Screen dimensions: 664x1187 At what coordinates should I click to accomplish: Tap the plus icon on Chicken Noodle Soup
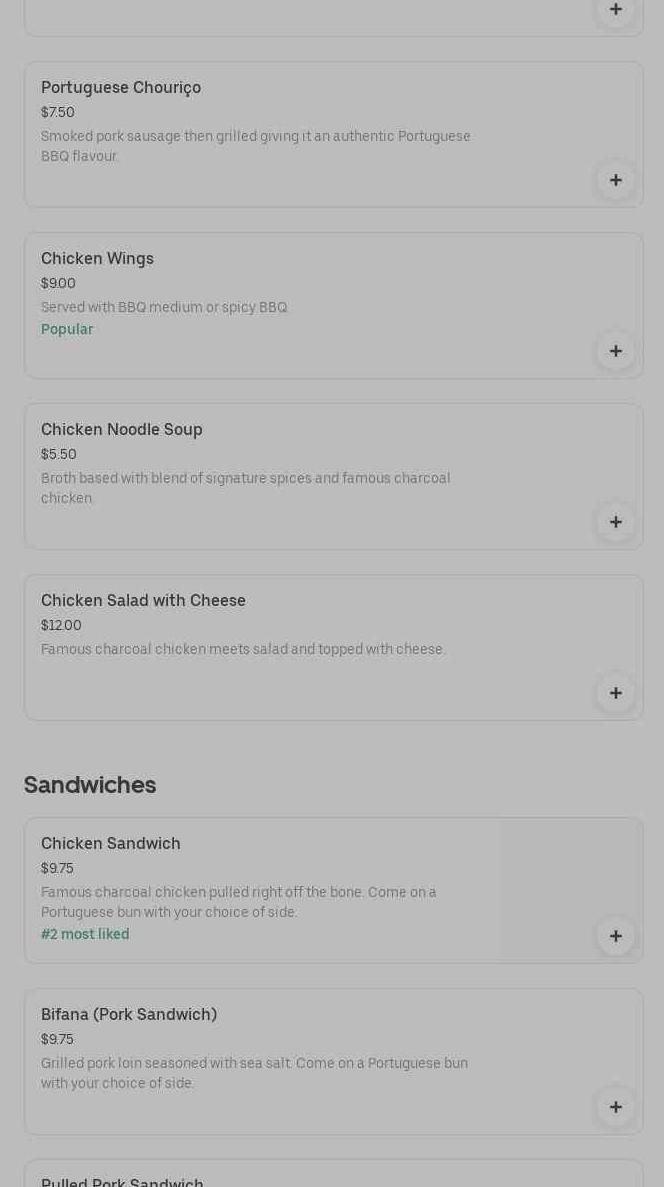[615, 522]
